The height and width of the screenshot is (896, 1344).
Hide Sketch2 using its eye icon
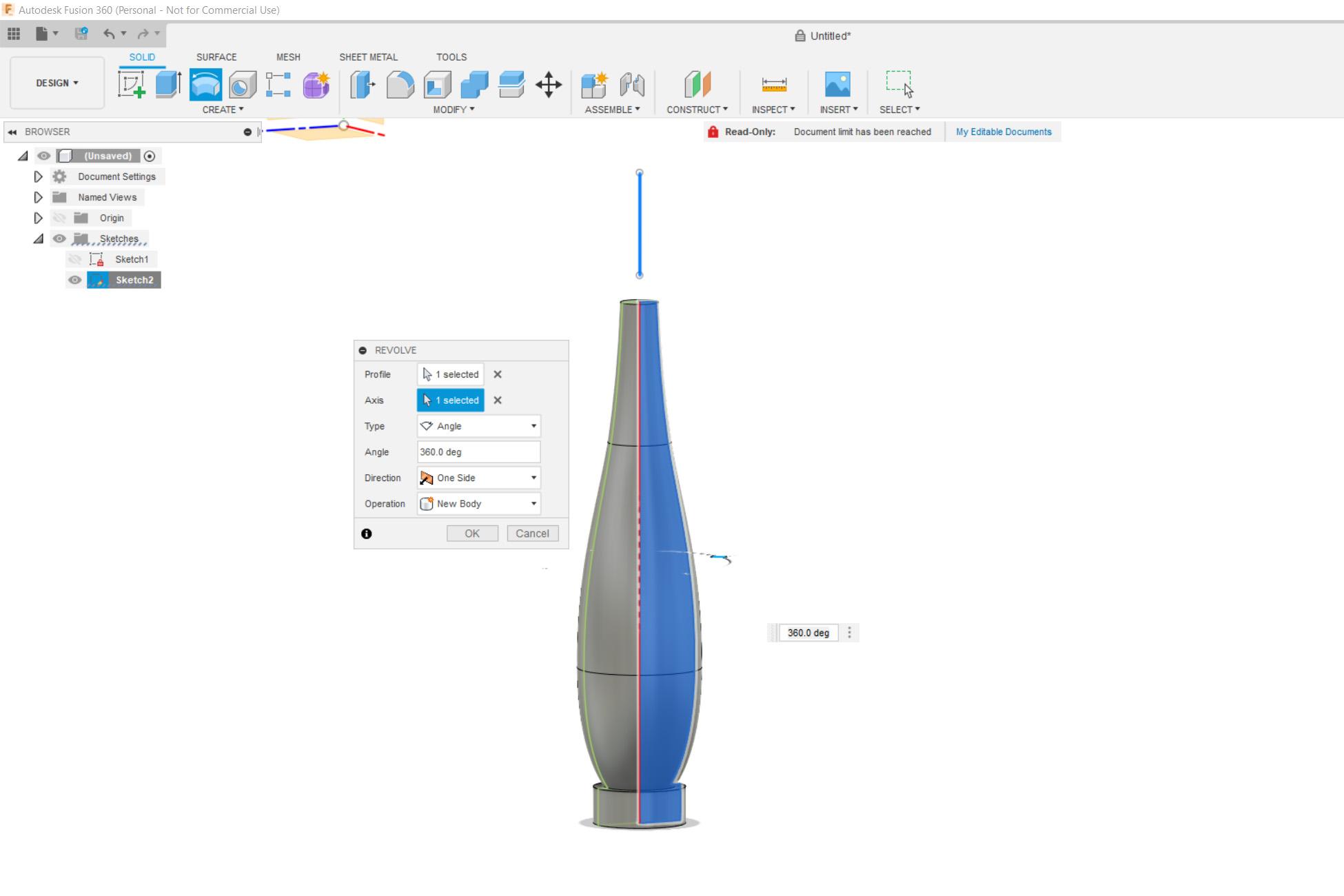75,280
